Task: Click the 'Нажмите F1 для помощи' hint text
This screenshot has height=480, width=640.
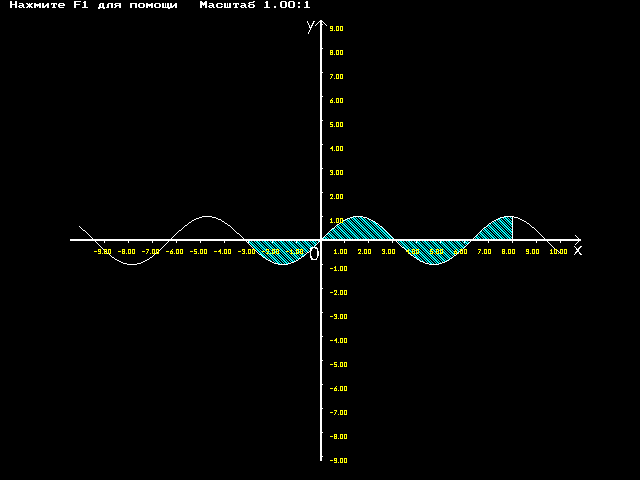Action: coord(93,5)
